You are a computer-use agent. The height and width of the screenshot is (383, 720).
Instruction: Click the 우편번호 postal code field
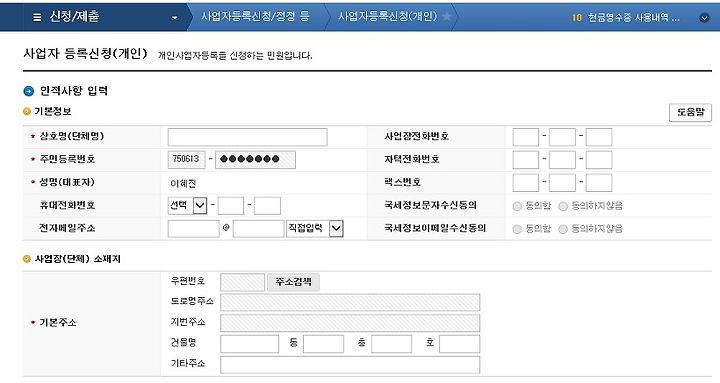(x=242, y=282)
